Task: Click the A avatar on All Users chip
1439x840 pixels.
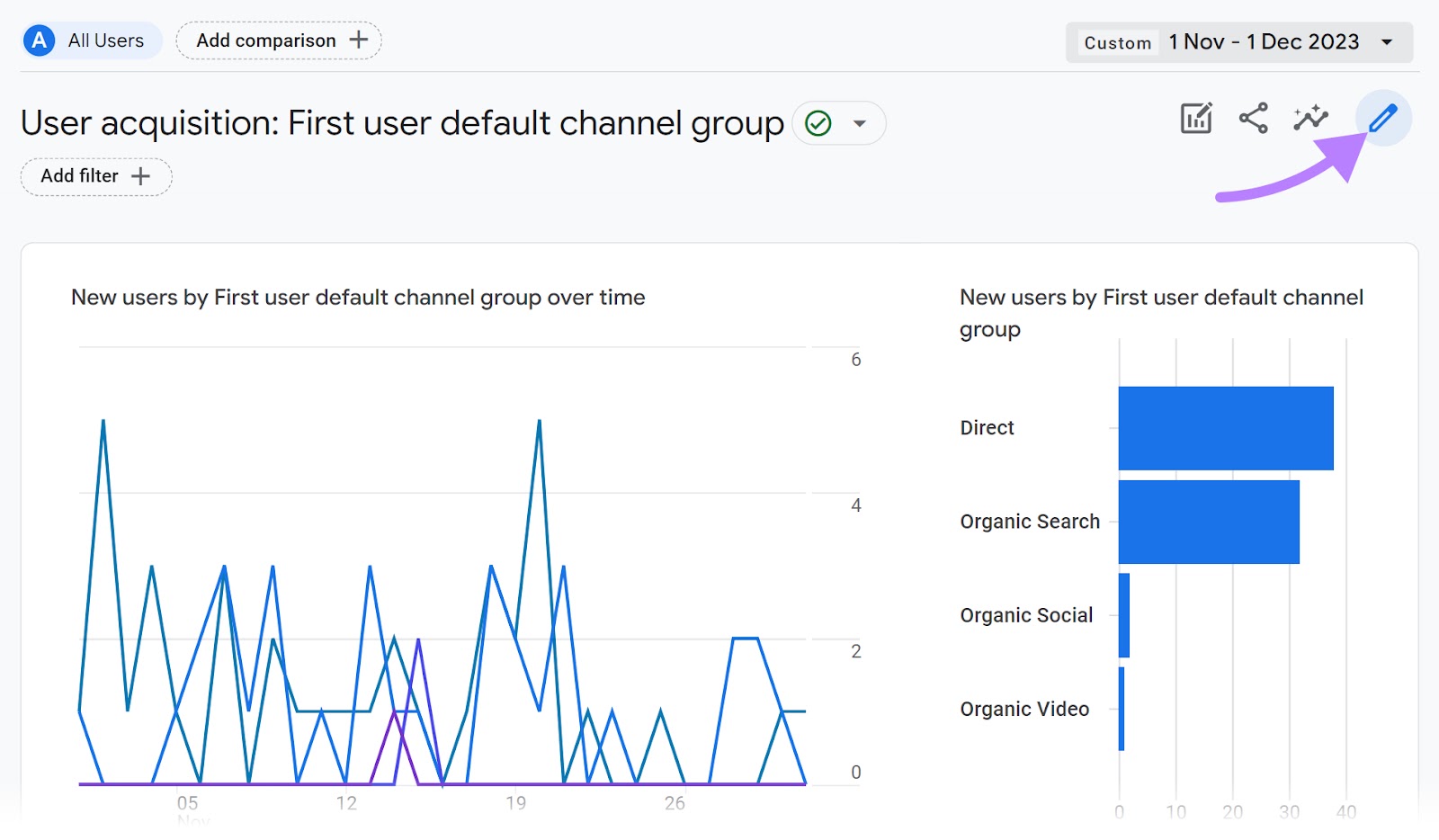Action: coord(38,40)
